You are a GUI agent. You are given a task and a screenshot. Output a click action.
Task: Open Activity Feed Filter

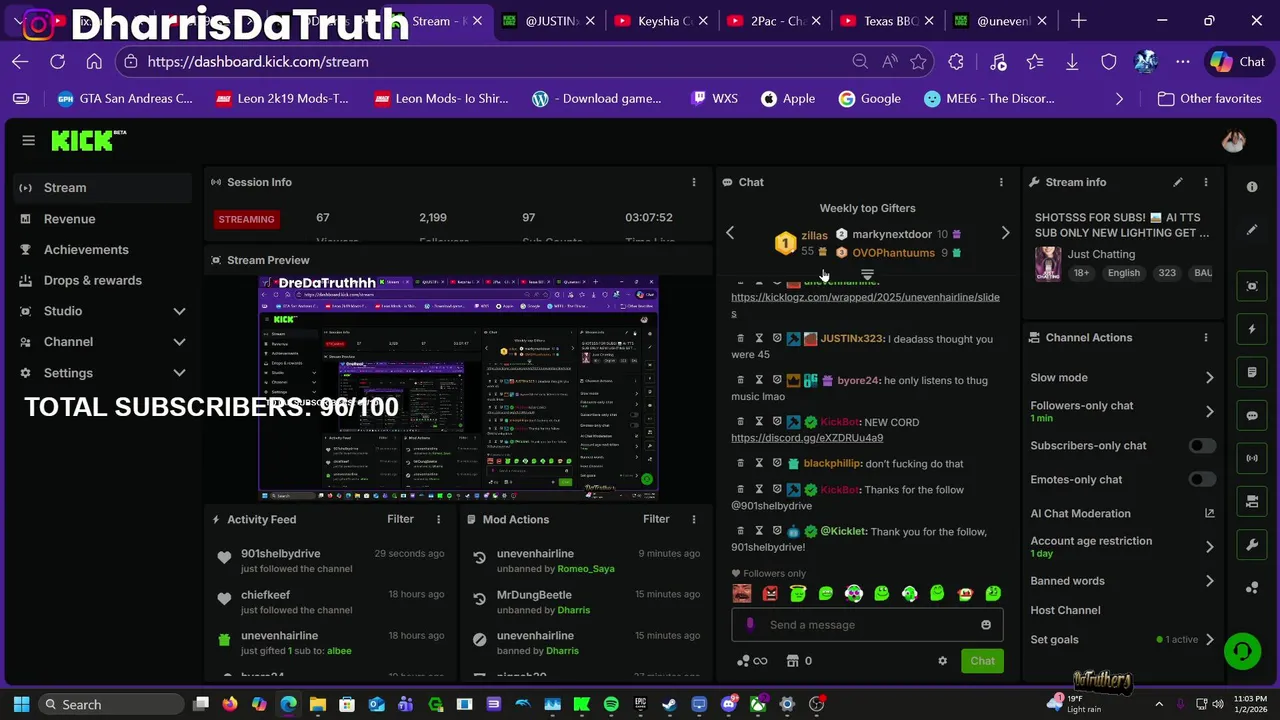pyautogui.click(x=400, y=519)
